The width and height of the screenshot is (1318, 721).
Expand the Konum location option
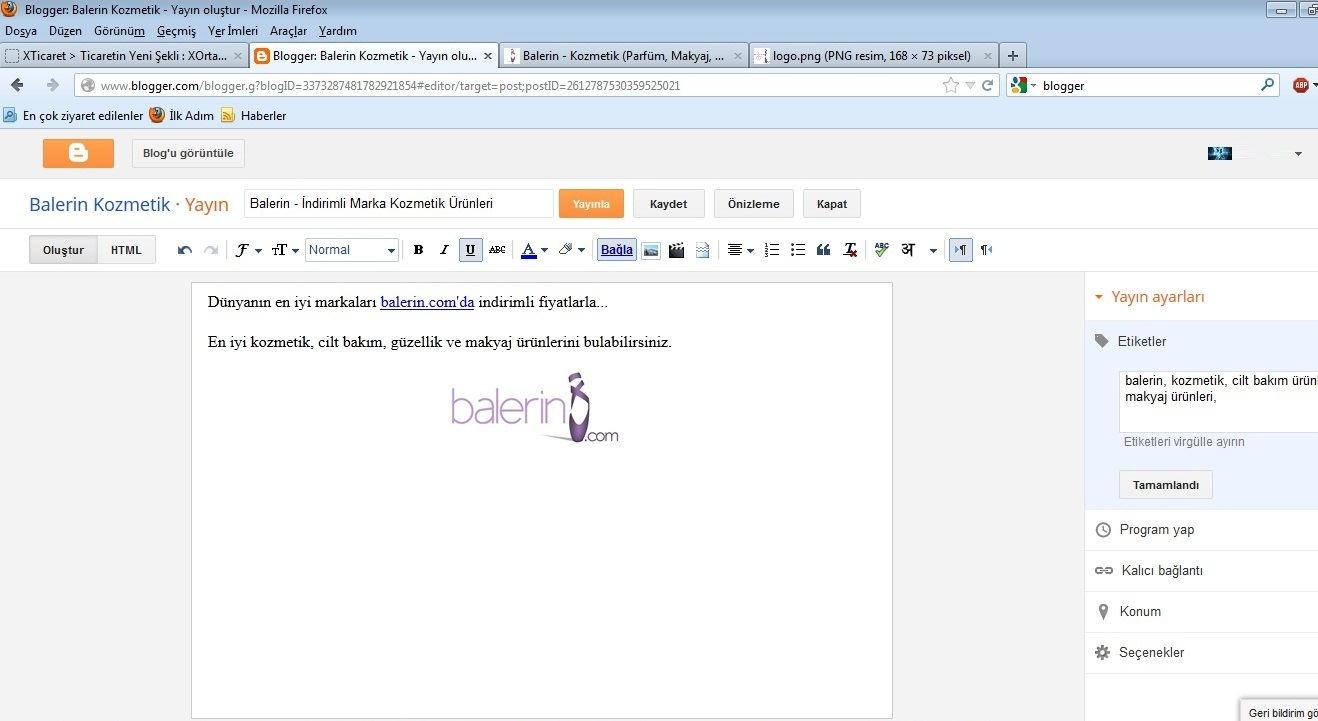click(x=1140, y=612)
